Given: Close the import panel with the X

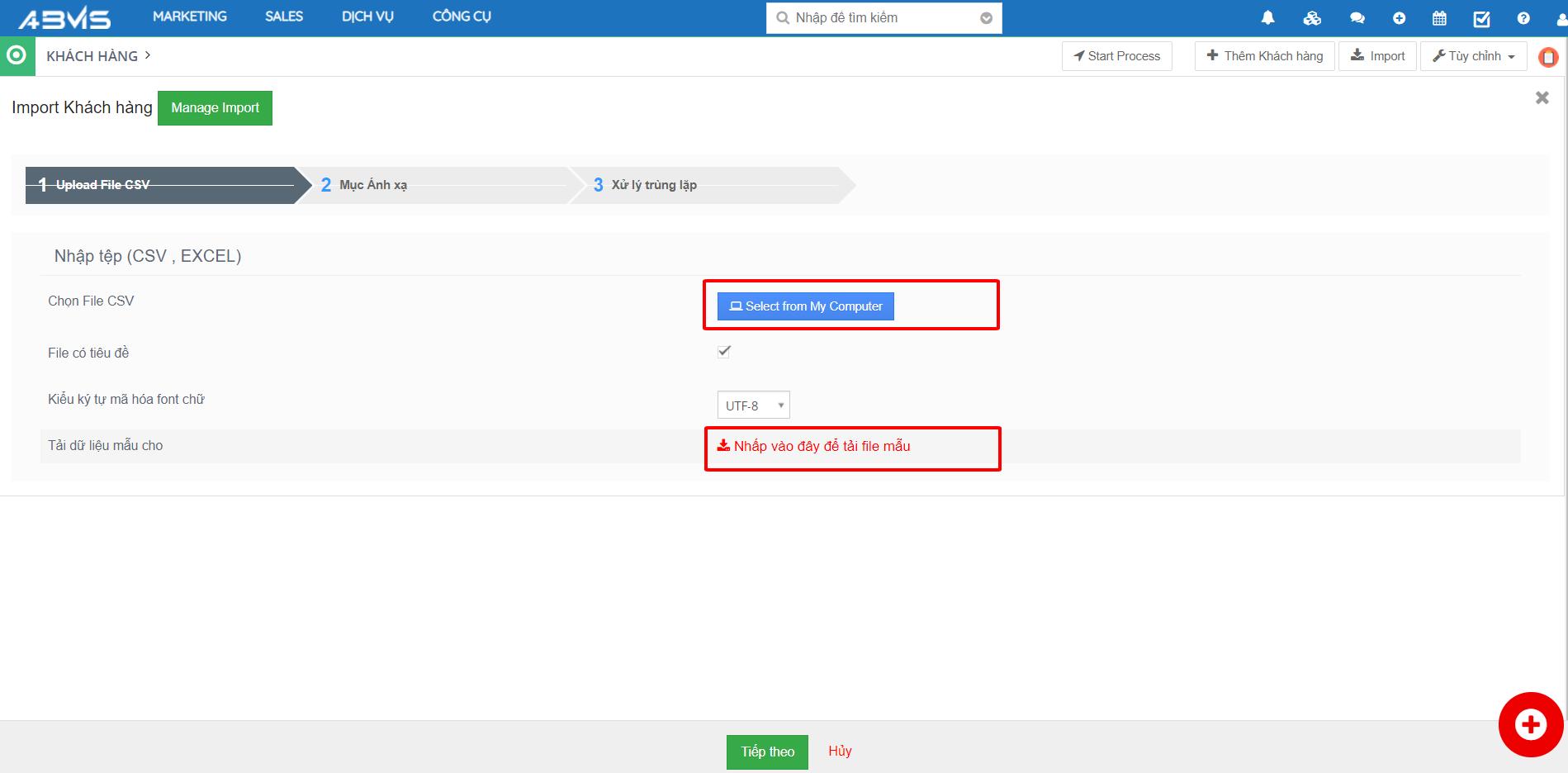Looking at the screenshot, I should (1542, 97).
